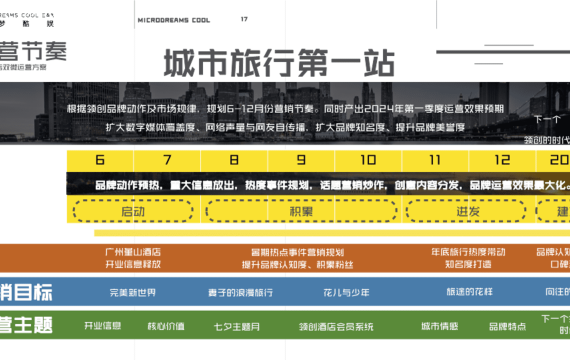Select the month 9 timeline cell
This screenshot has width=570, height=360.
pos(301,160)
